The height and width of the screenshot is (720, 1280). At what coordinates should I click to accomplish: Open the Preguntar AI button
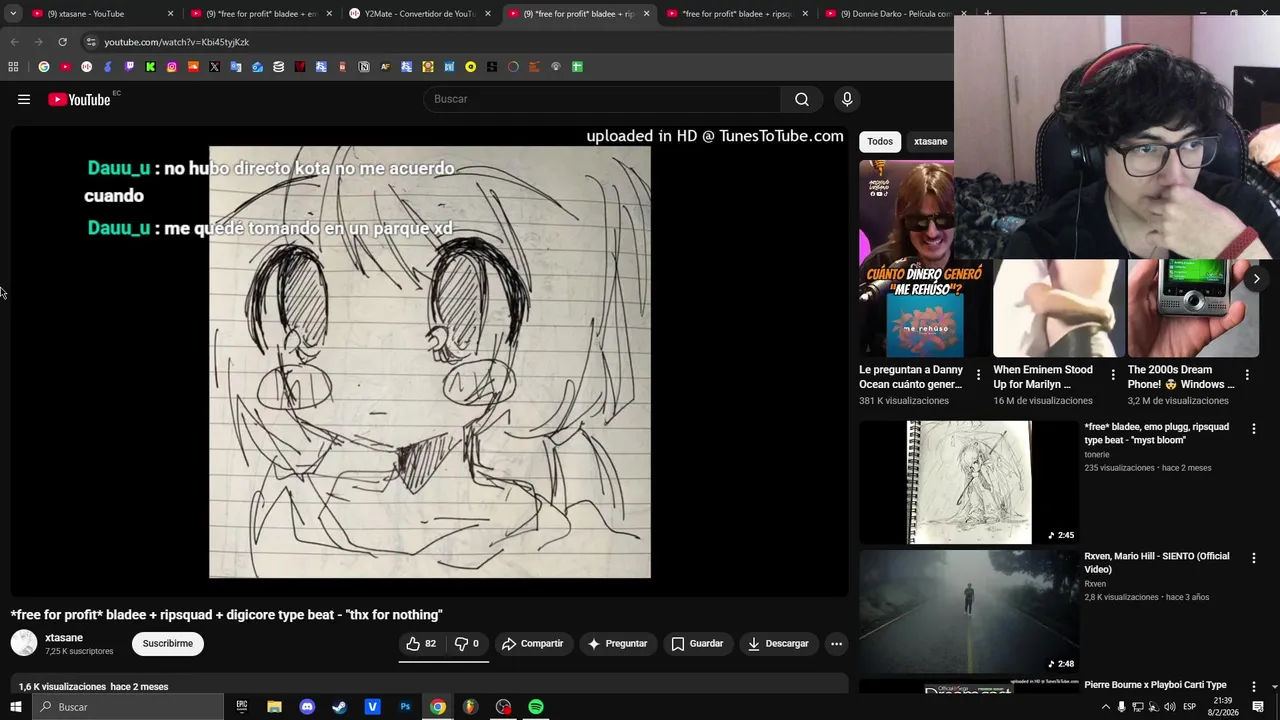click(617, 644)
